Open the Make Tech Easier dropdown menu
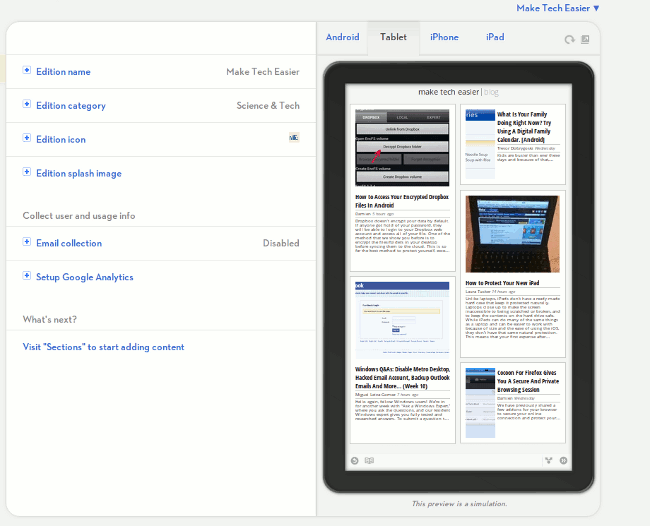 558,8
